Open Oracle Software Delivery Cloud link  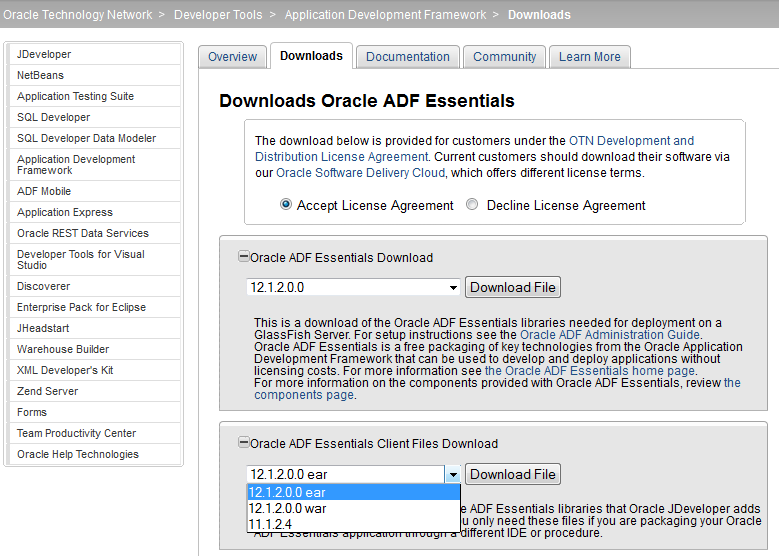(x=360, y=172)
